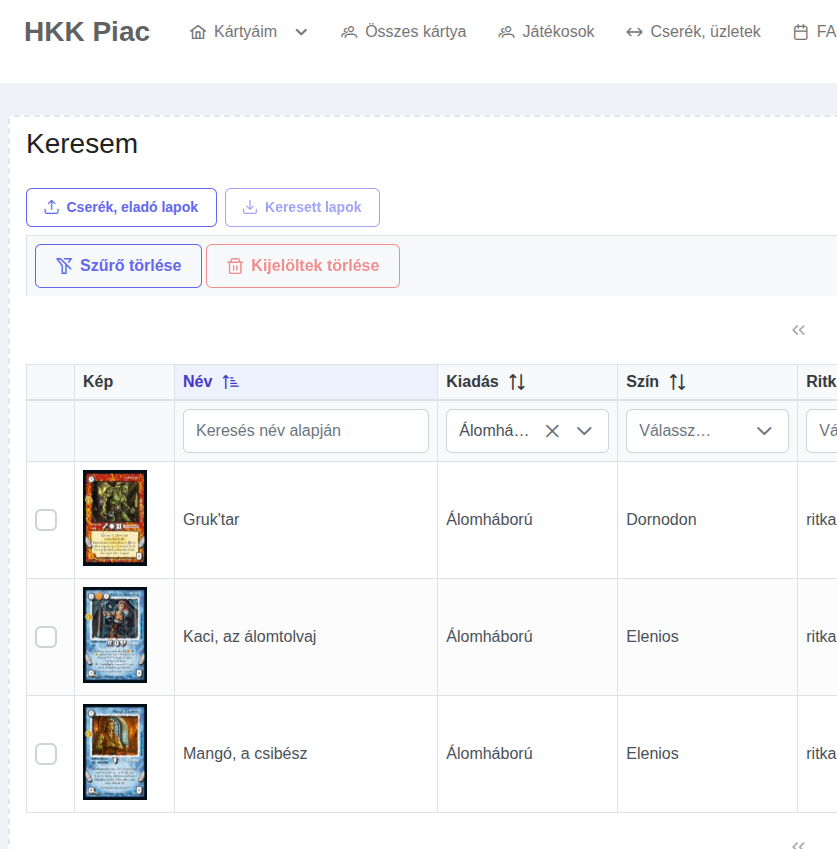The image size is (837, 849).
Task: Click the Szűrő törlése button
Action: click(118, 266)
